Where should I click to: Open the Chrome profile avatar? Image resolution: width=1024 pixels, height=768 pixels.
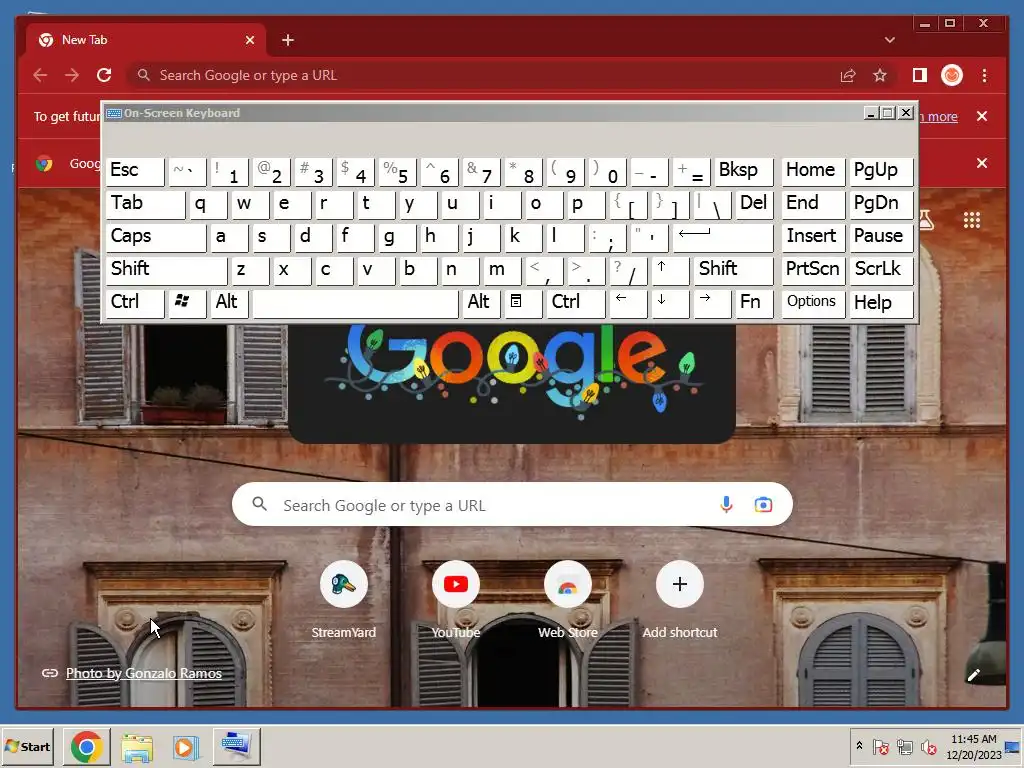tap(952, 75)
